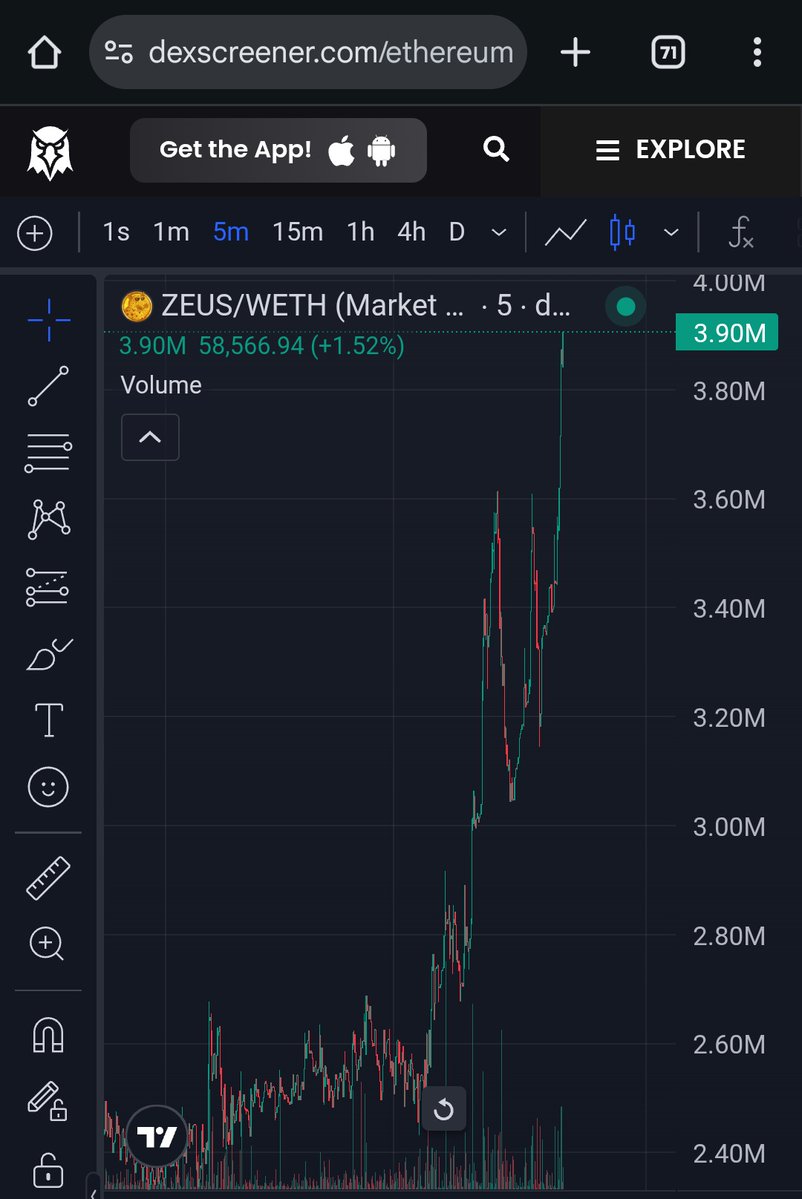802x1199 pixels.
Task: Select the trend line tool
Action: click(x=48, y=385)
